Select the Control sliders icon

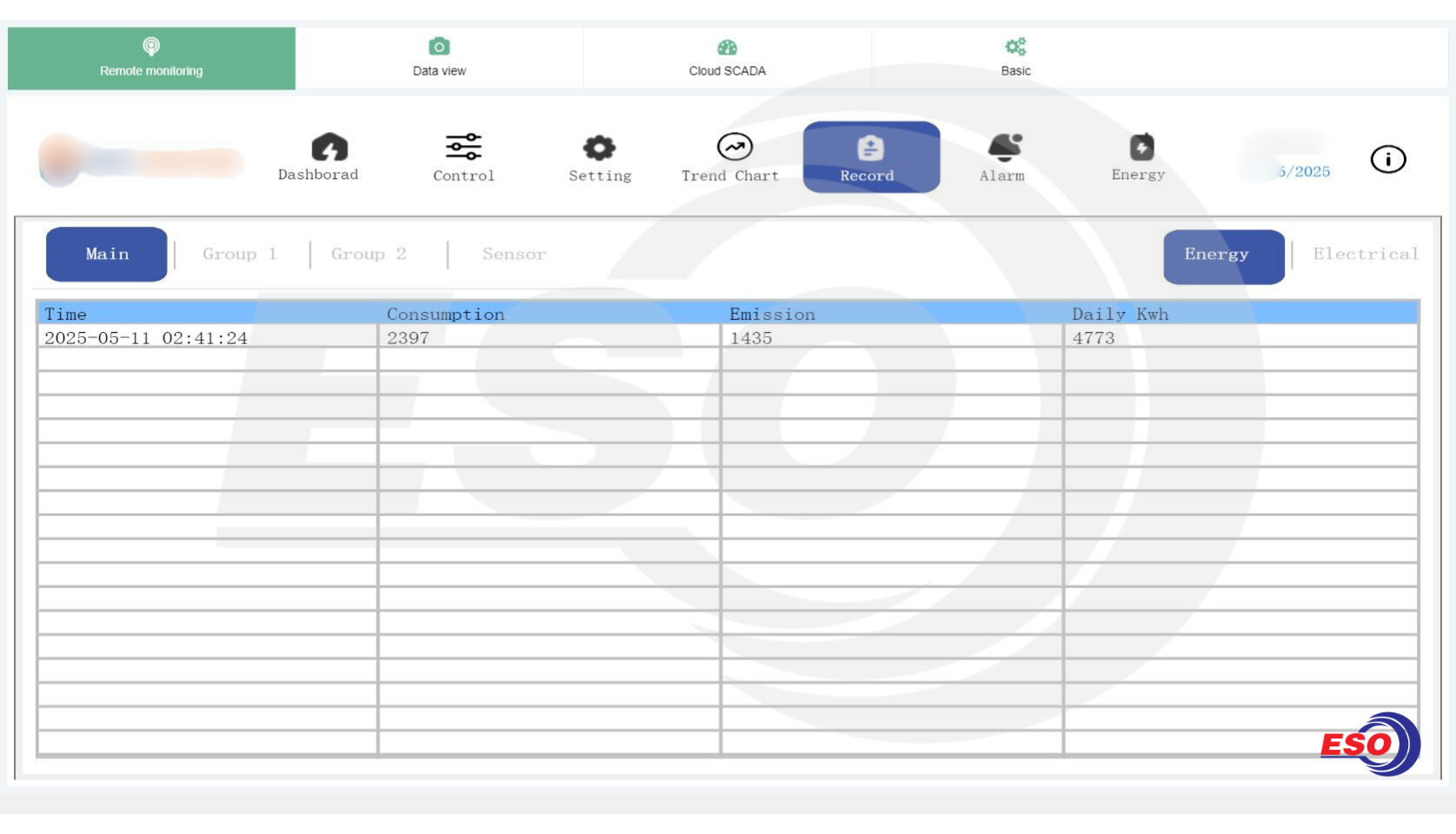click(x=463, y=148)
